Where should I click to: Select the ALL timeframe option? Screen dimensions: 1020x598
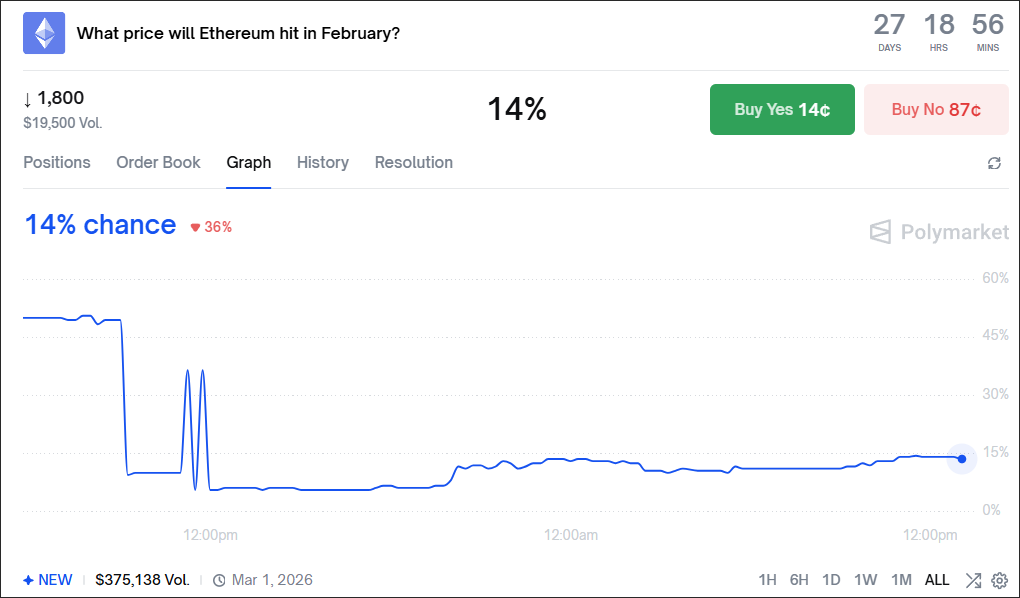[x=937, y=580]
